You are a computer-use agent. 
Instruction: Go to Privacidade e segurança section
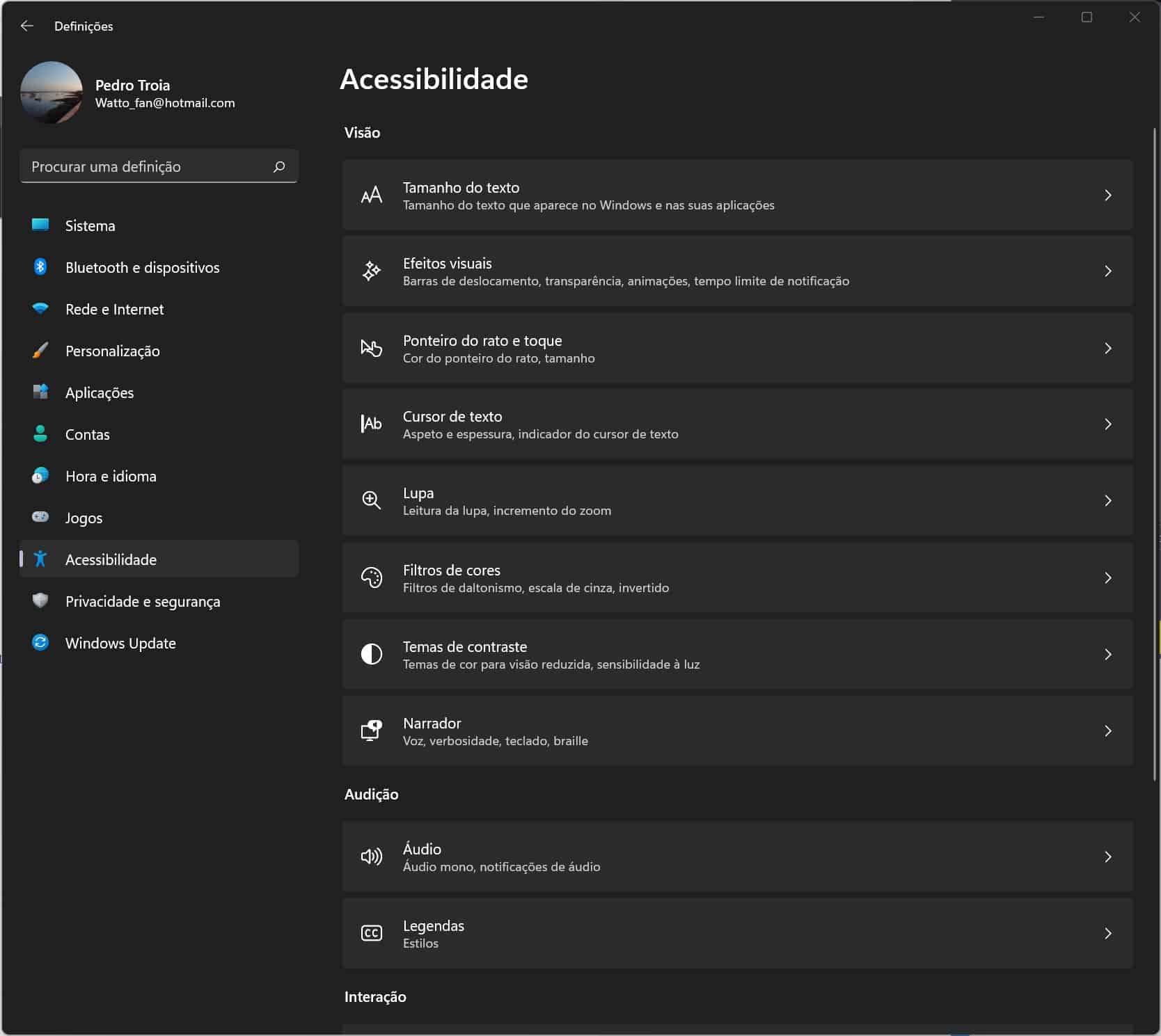coord(142,601)
